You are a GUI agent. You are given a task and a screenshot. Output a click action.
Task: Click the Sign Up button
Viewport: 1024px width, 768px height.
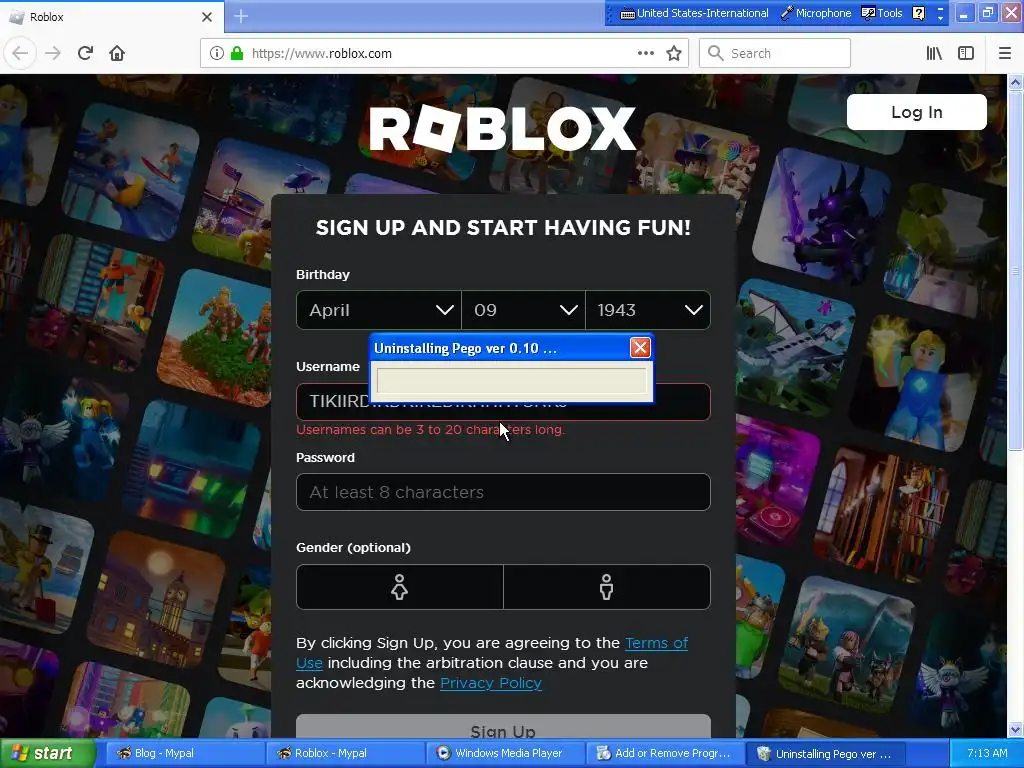[x=503, y=727]
